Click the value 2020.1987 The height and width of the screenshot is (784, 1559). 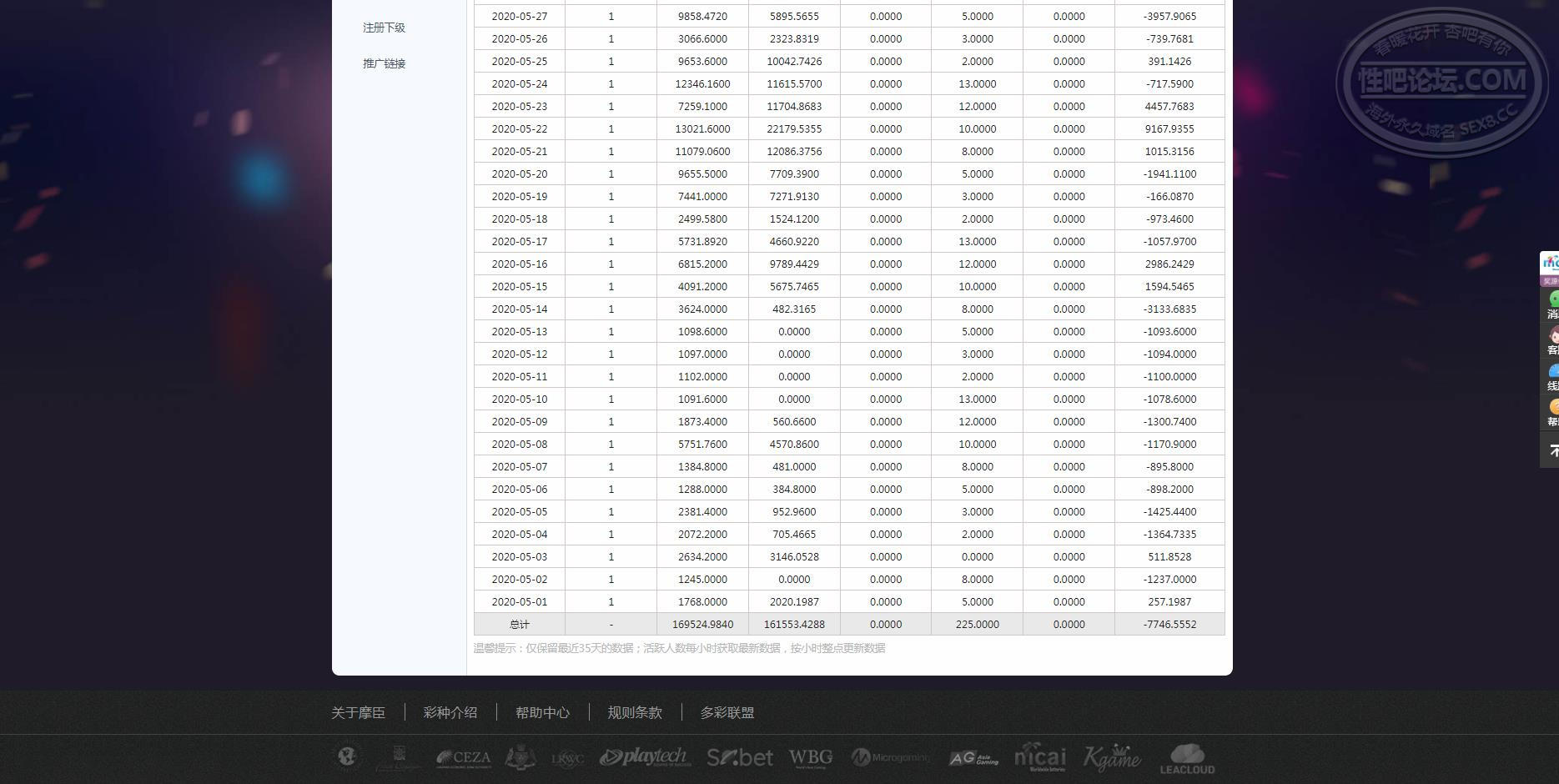(x=794, y=601)
